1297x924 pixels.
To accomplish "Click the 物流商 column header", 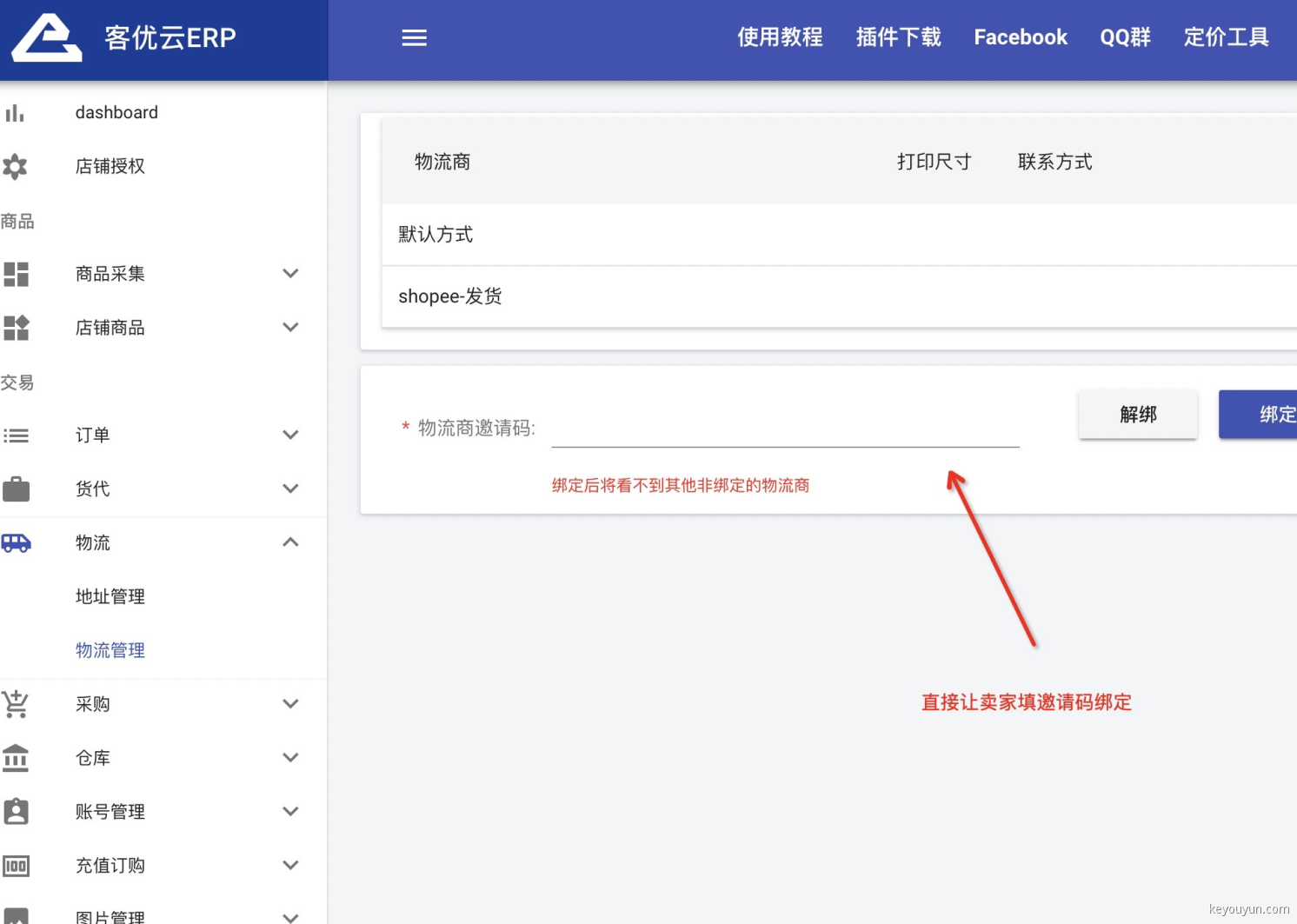I will pos(442,162).
